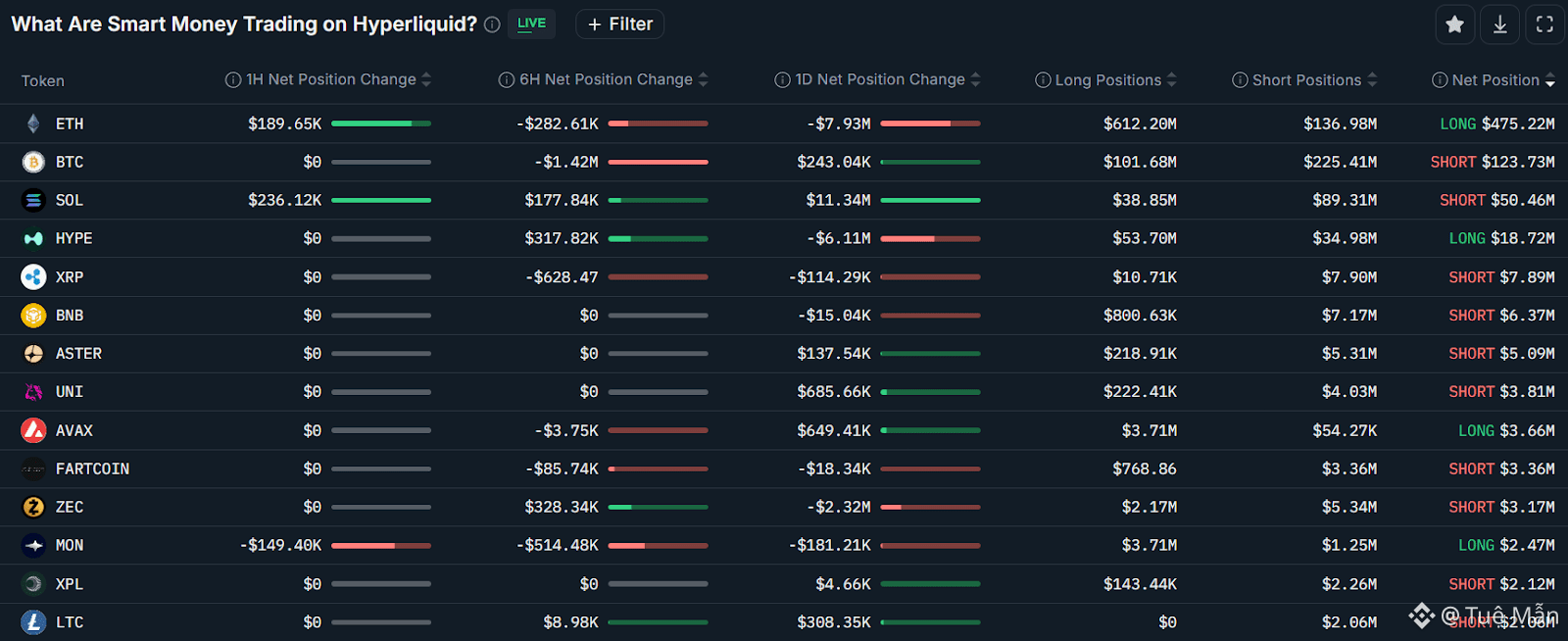Click the SOL token icon
Screen dimensions: 1568x641
click(x=33, y=200)
